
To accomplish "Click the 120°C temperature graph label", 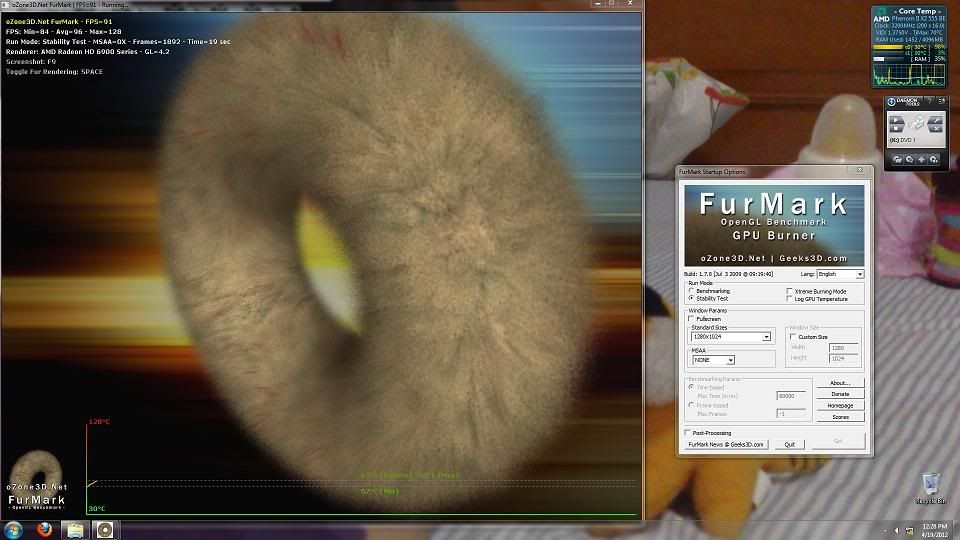I will [99, 422].
